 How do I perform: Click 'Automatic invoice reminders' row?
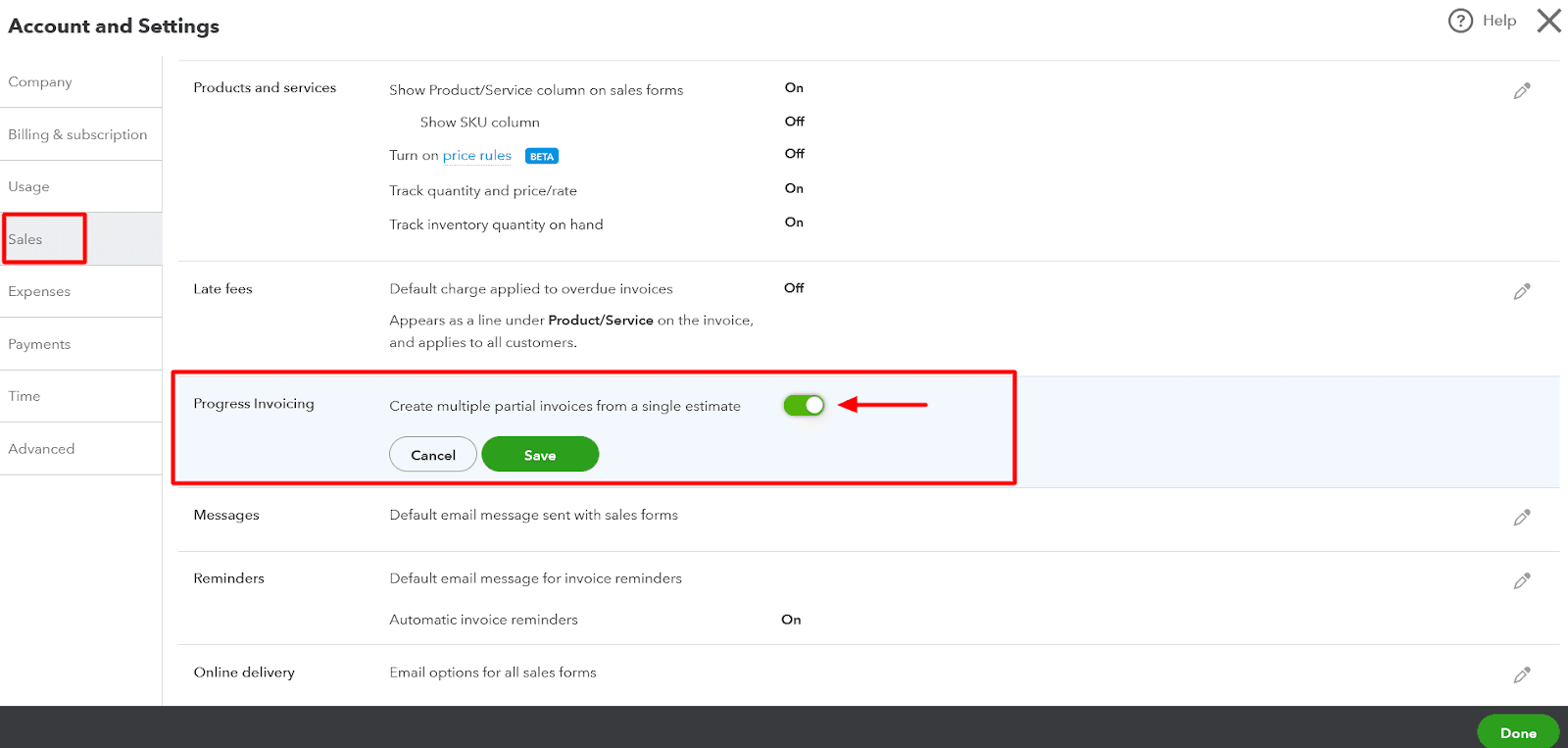pyautogui.click(x=484, y=620)
